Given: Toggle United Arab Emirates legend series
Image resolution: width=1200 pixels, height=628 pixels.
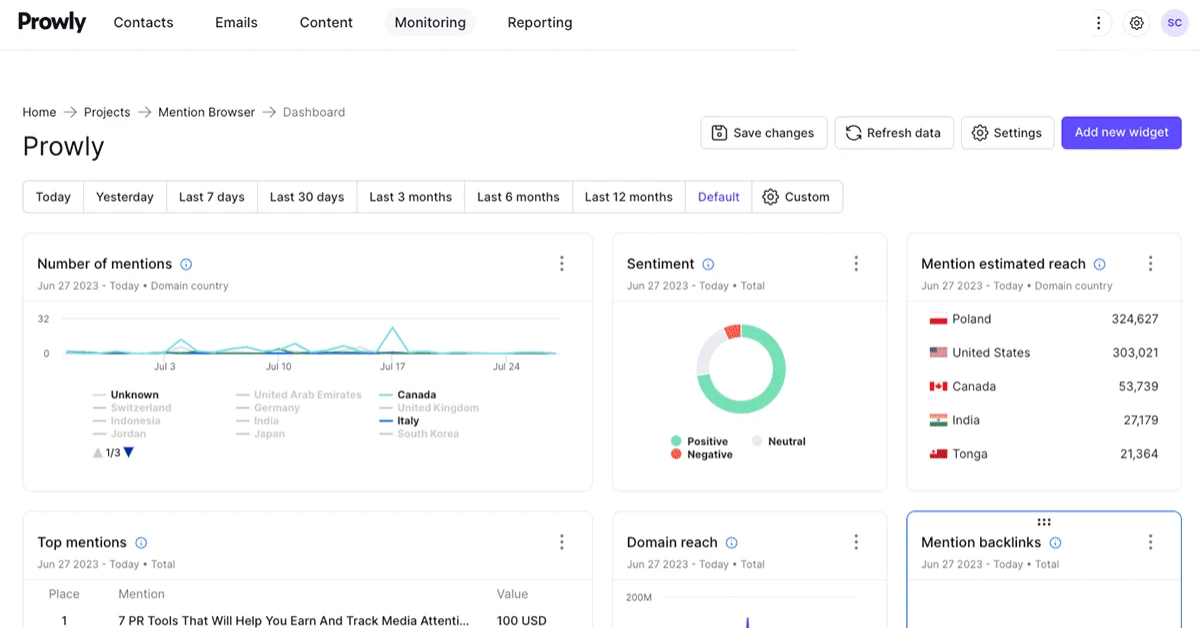Looking at the screenshot, I should coord(299,395).
